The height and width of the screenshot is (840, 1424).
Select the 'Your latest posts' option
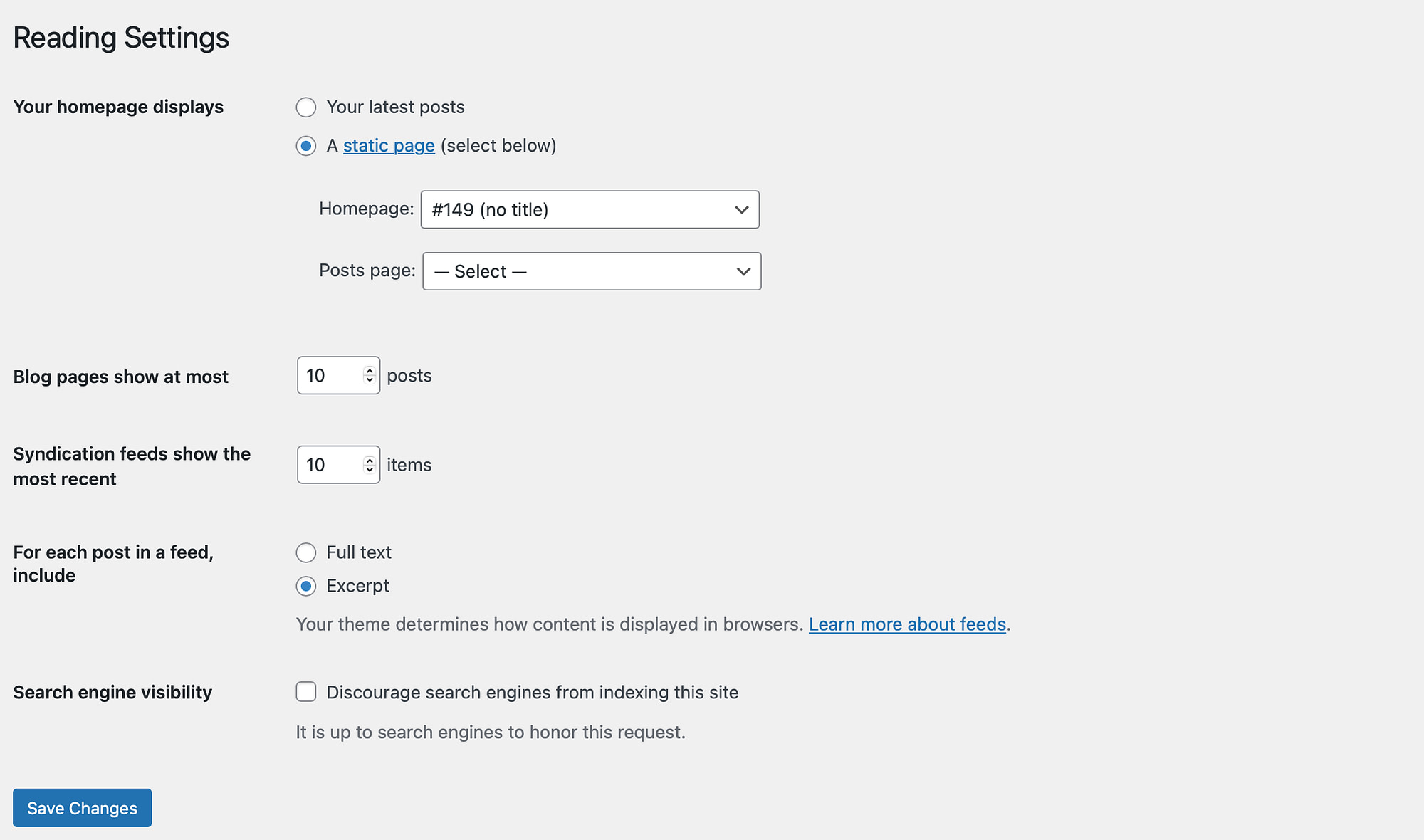[x=305, y=107]
